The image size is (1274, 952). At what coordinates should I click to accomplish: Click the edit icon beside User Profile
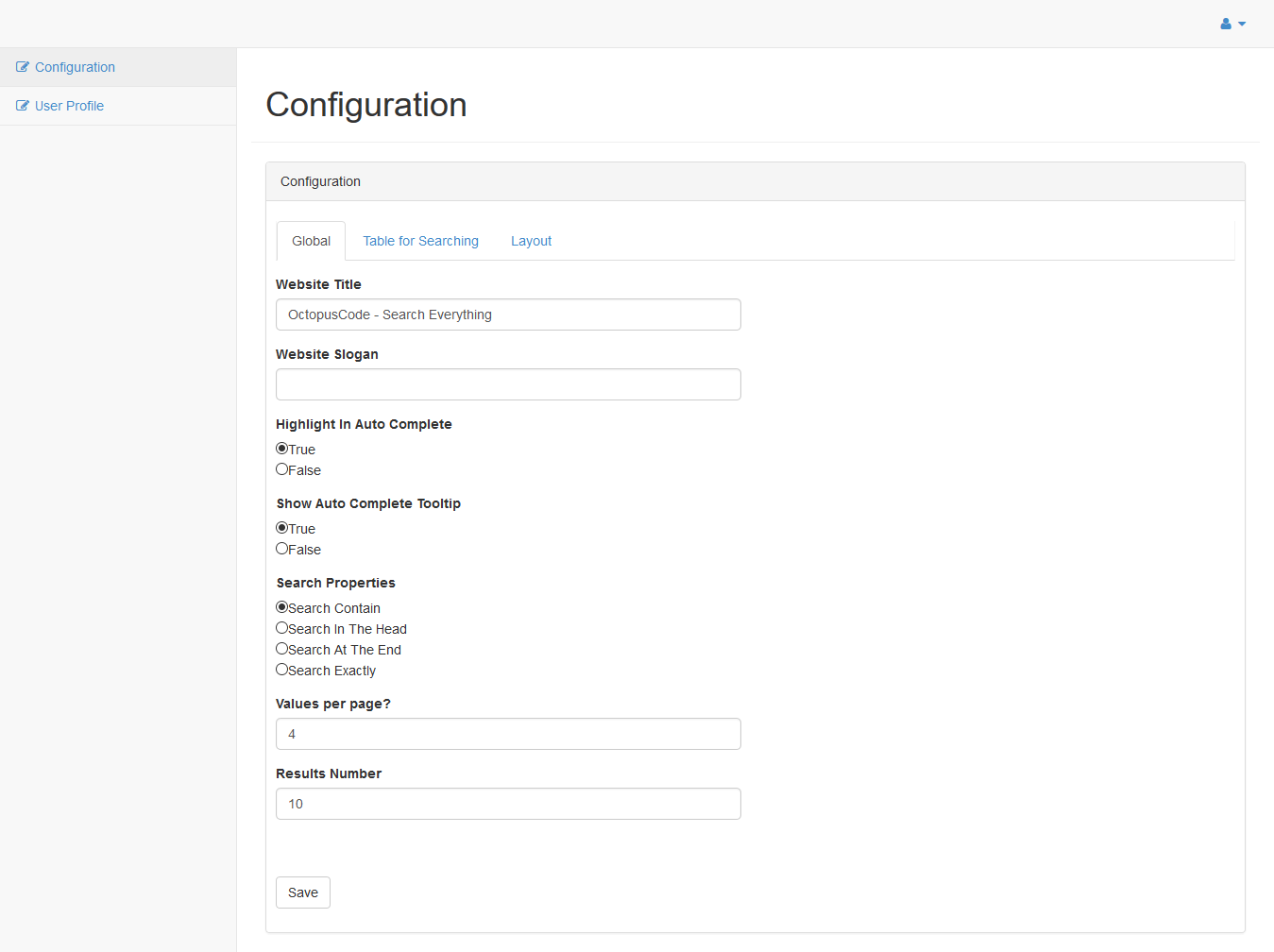click(x=23, y=106)
